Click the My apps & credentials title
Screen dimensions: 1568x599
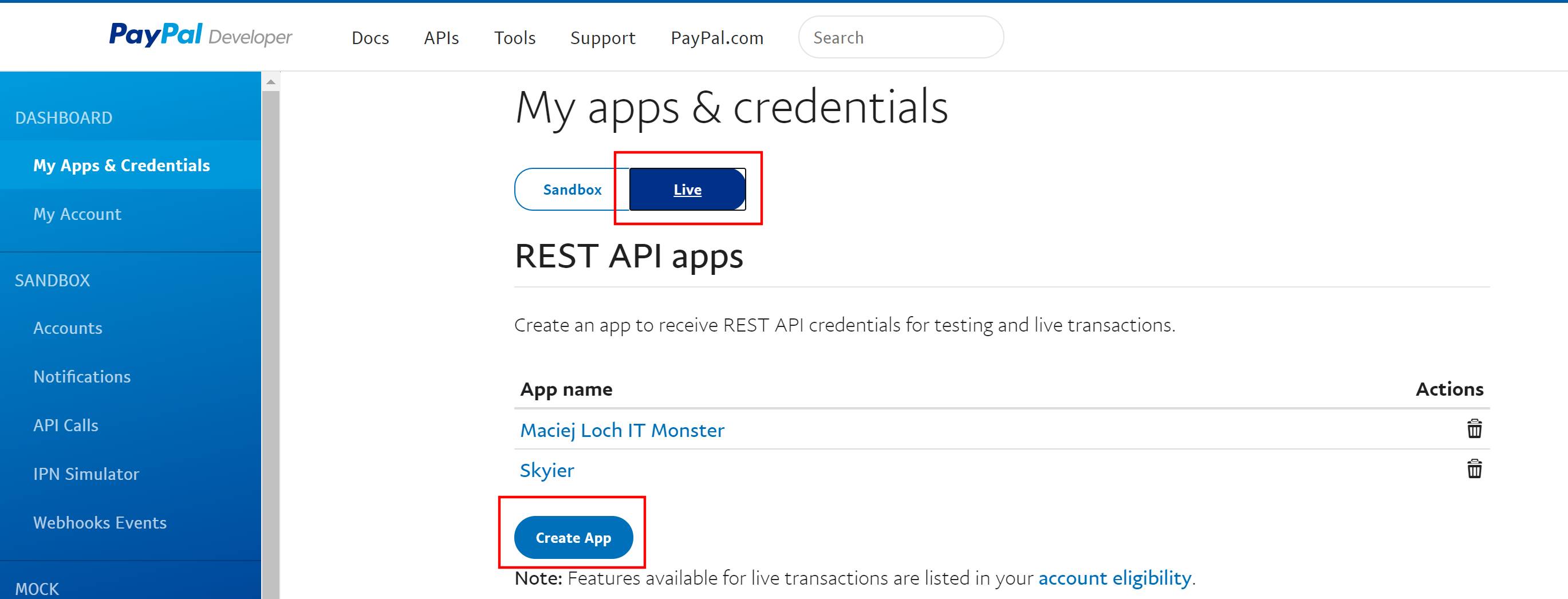[731, 107]
